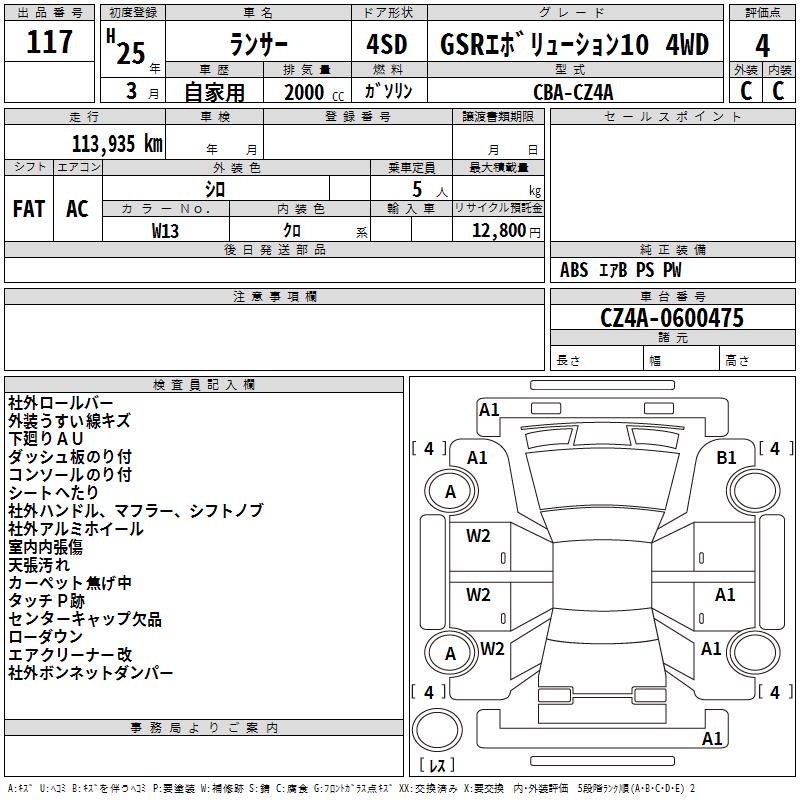Image resolution: width=800 pixels, height=800 pixels.
Task: Click the recycle deposit 12,800円
Action: pos(497,230)
